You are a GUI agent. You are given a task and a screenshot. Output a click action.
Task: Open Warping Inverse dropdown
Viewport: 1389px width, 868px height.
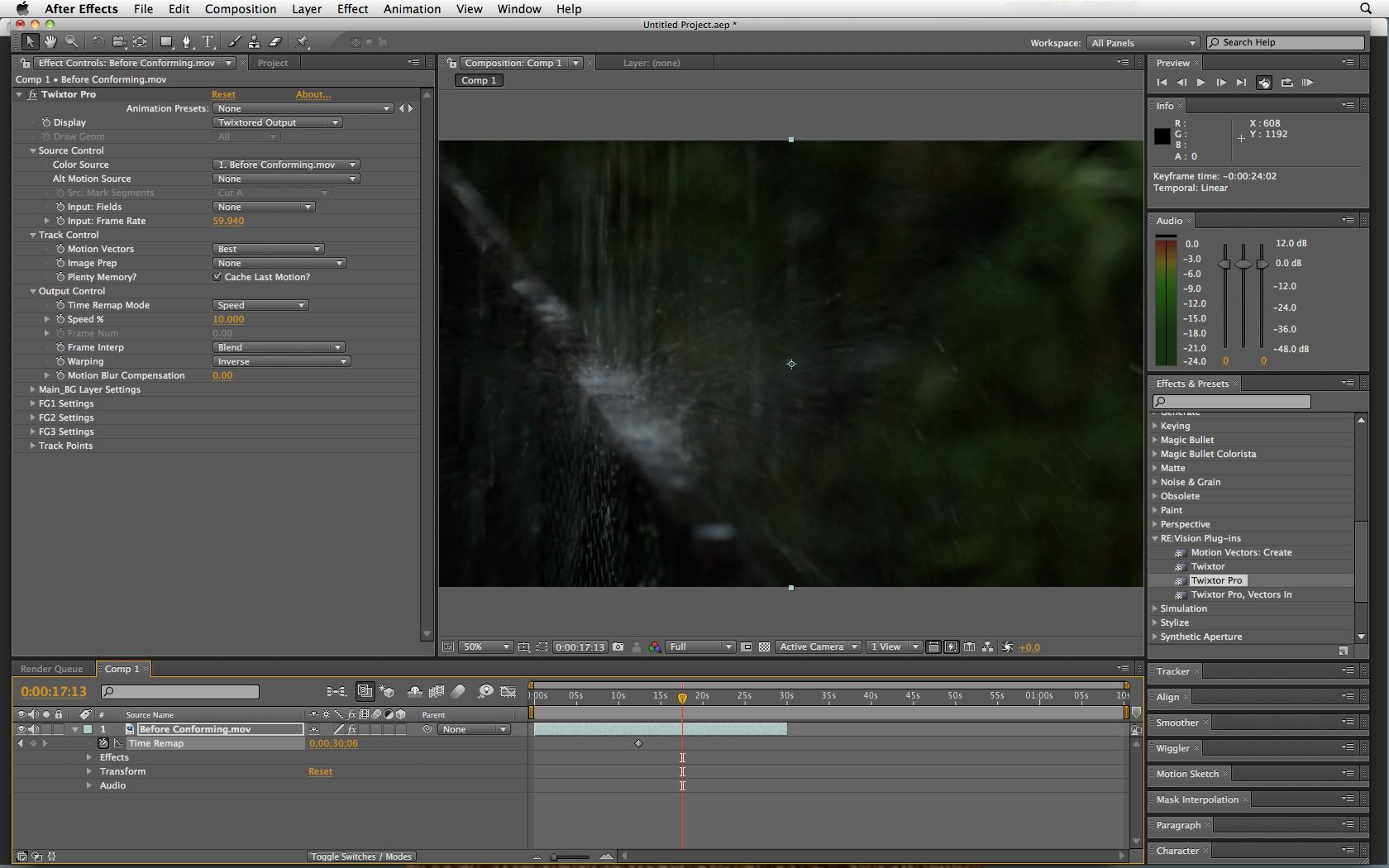pos(281,361)
